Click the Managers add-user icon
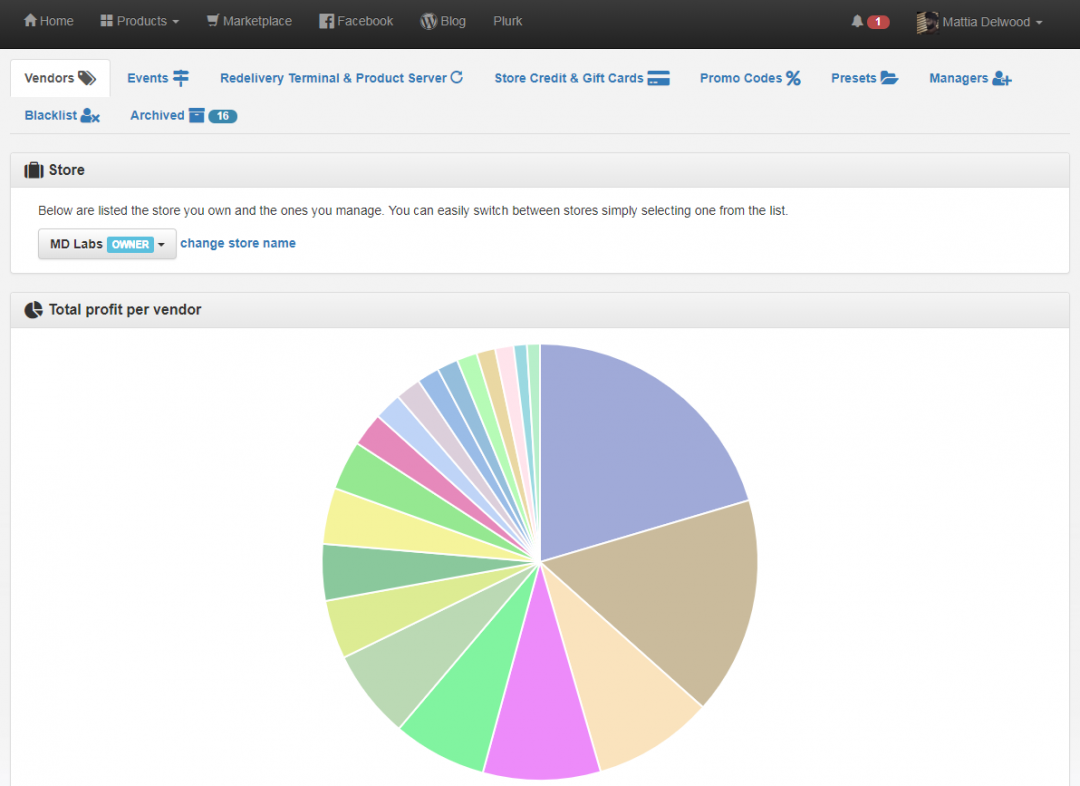 click(1002, 78)
